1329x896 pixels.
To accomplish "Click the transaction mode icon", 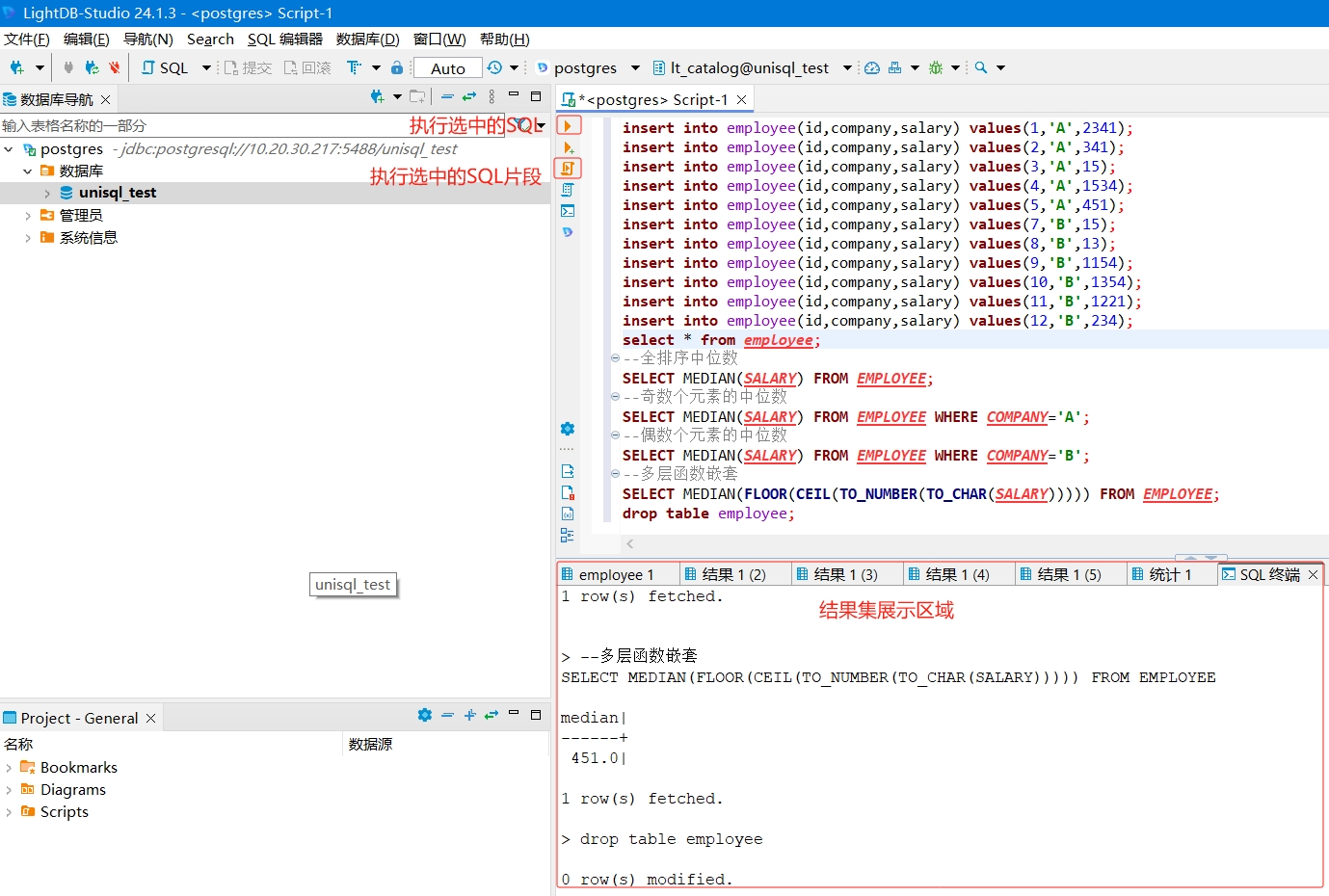I will pyautogui.click(x=354, y=67).
